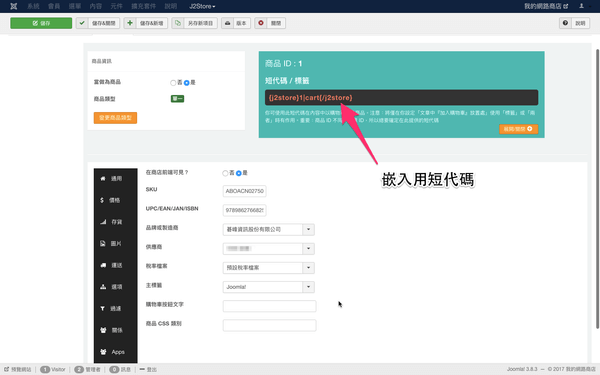
Task: Click the UPC/EAN/JAN/ISBN input field
Action: point(245,210)
